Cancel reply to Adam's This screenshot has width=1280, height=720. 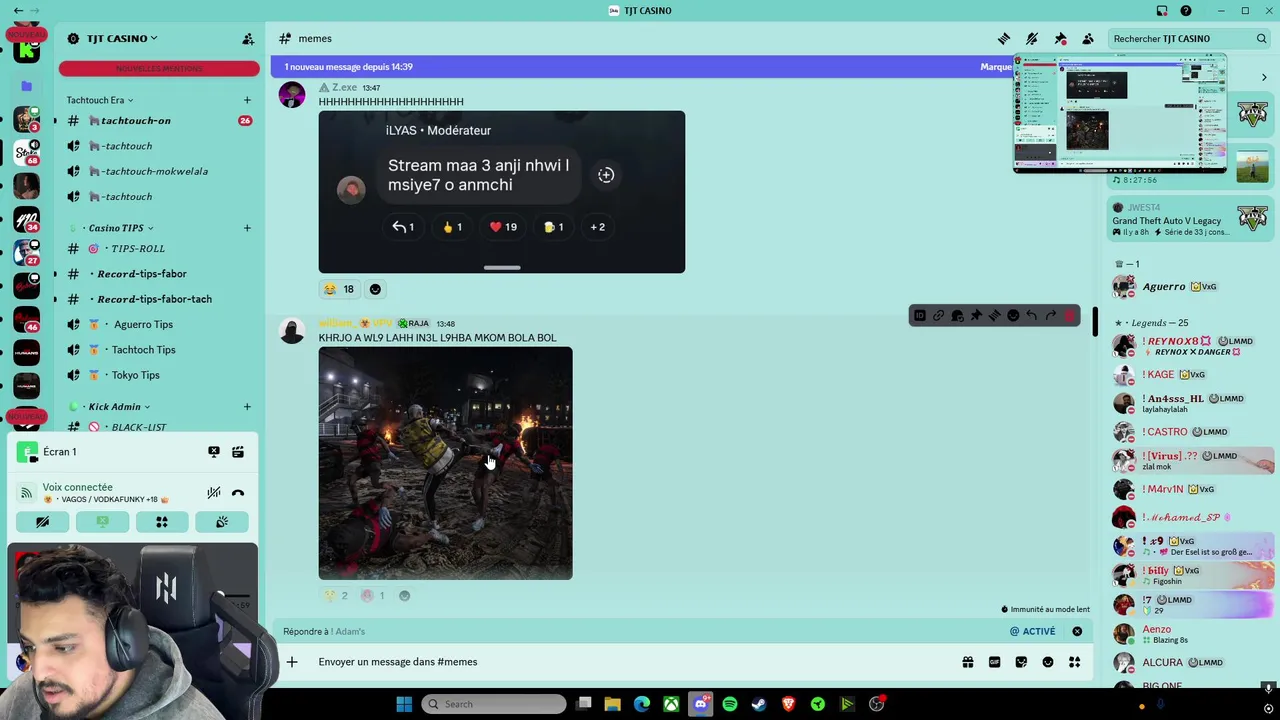(1077, 632)
